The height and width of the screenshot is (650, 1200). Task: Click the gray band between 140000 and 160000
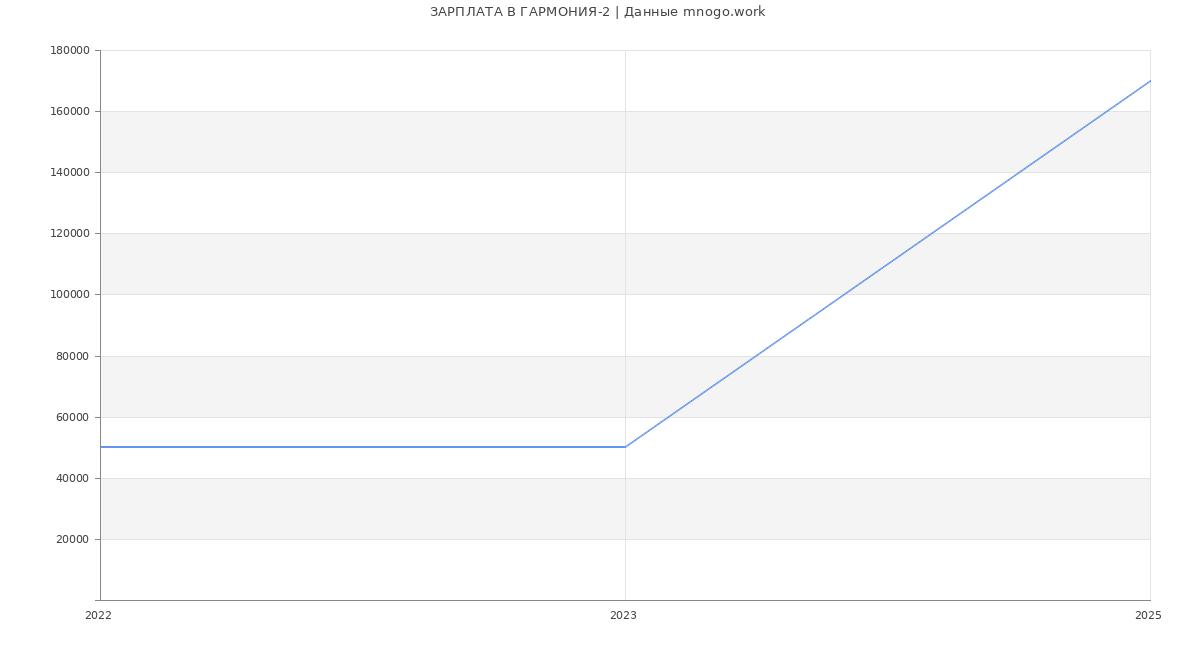tap(625, 141)
